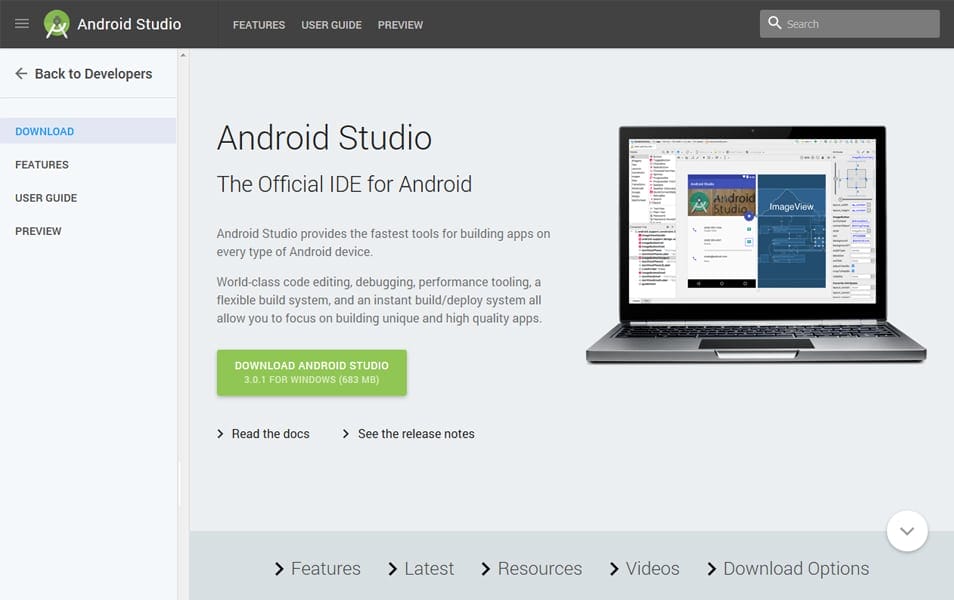954x600 pixels.
Task: Select FEATURES in the sidebar
Action: (x=40, y=164)
